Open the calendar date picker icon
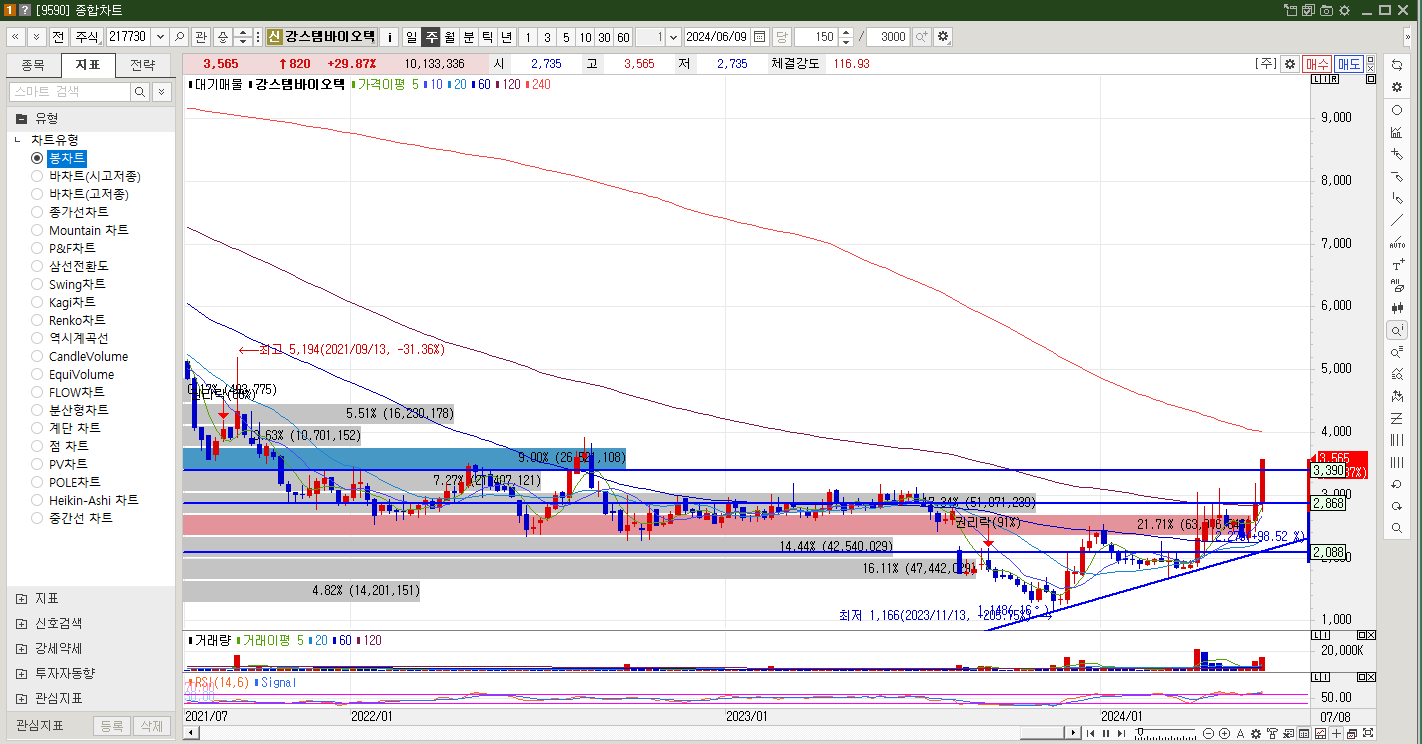1422x744 pixels. (759, 36)
